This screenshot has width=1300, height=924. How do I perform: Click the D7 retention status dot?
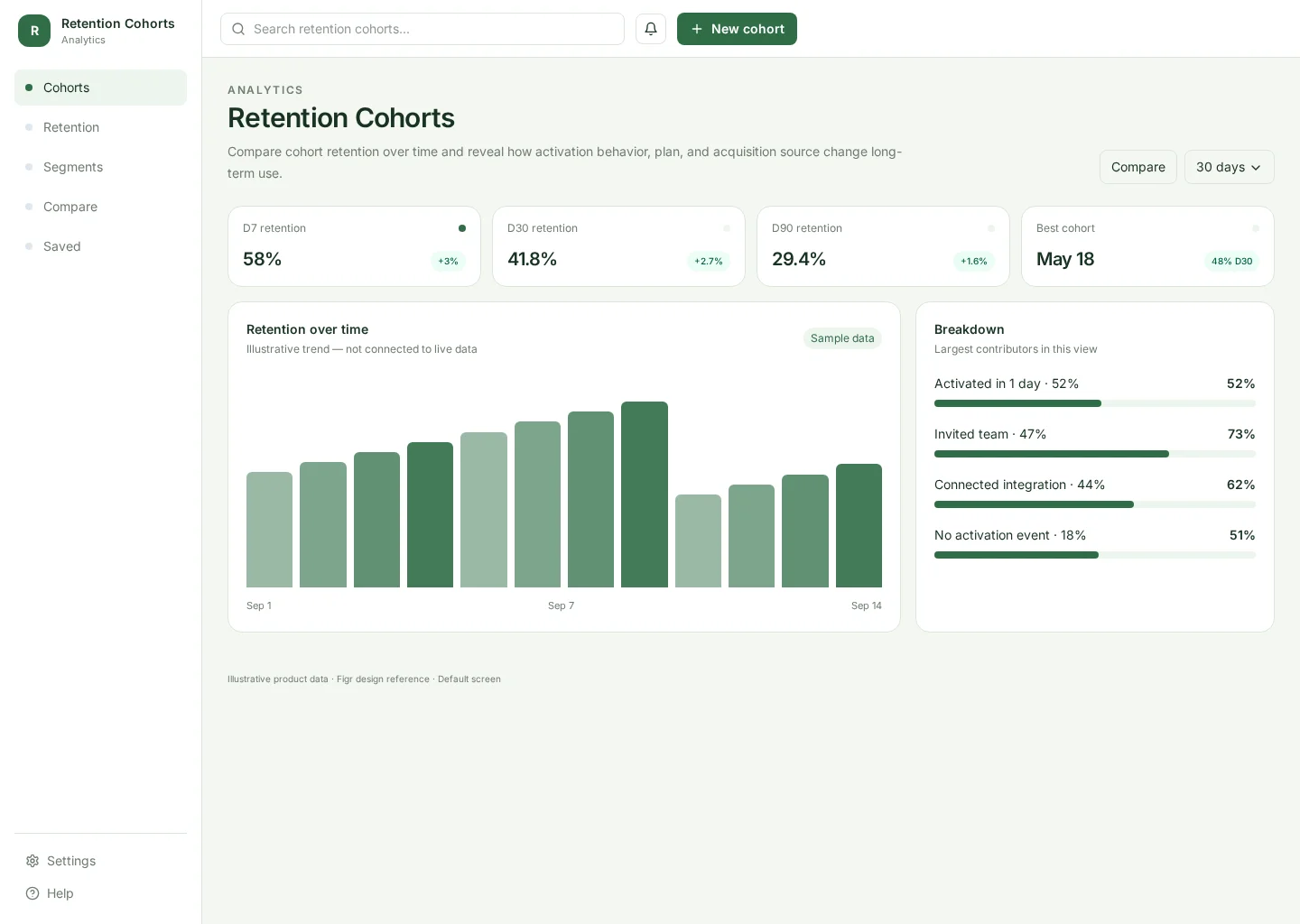462,228
